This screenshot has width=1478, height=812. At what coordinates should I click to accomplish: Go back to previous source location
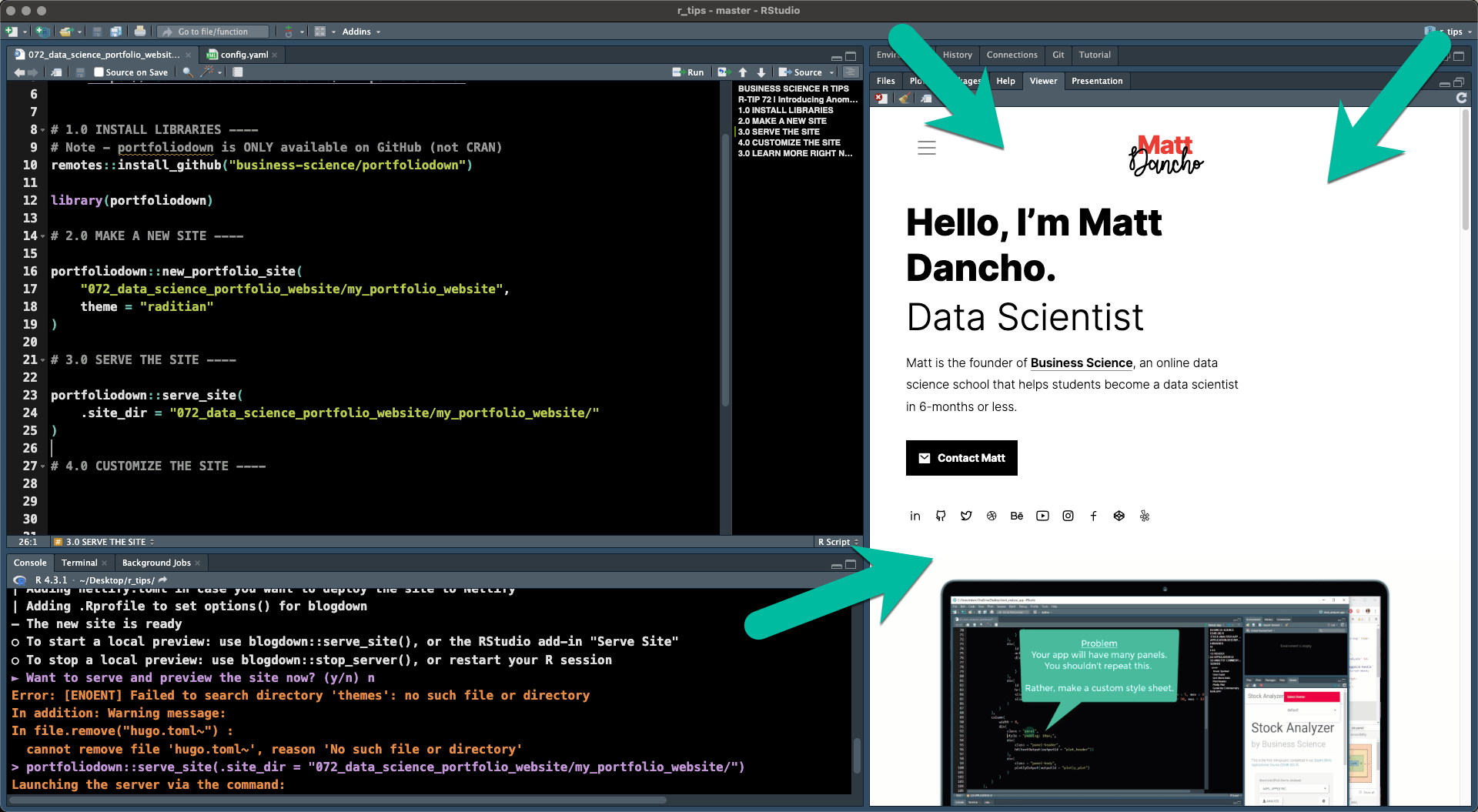(19, 72)
